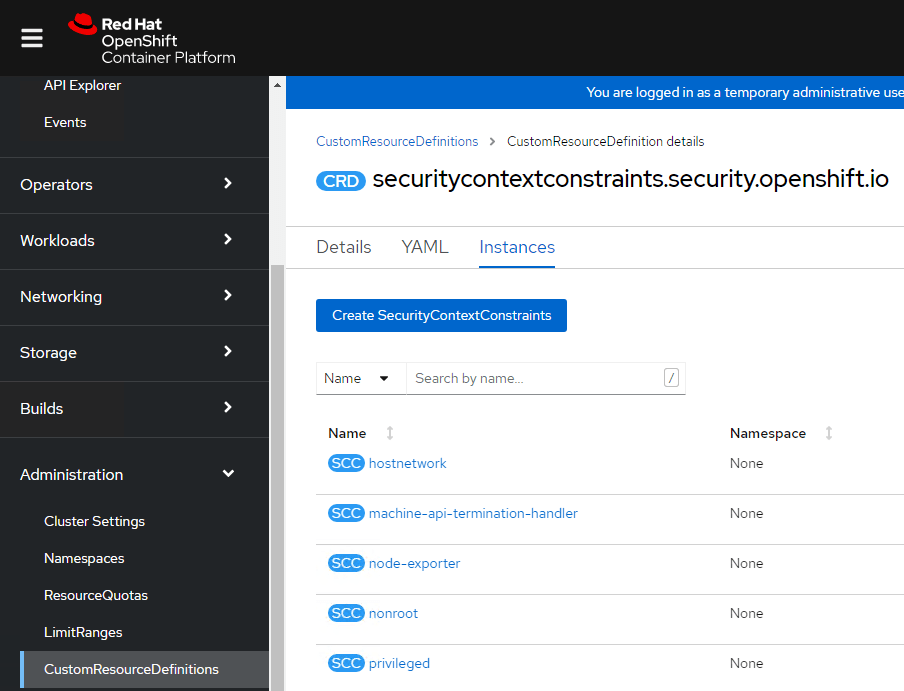Select CustomResourceDefinitions sidebar item
904x691 pixels.
pos(145,669)
